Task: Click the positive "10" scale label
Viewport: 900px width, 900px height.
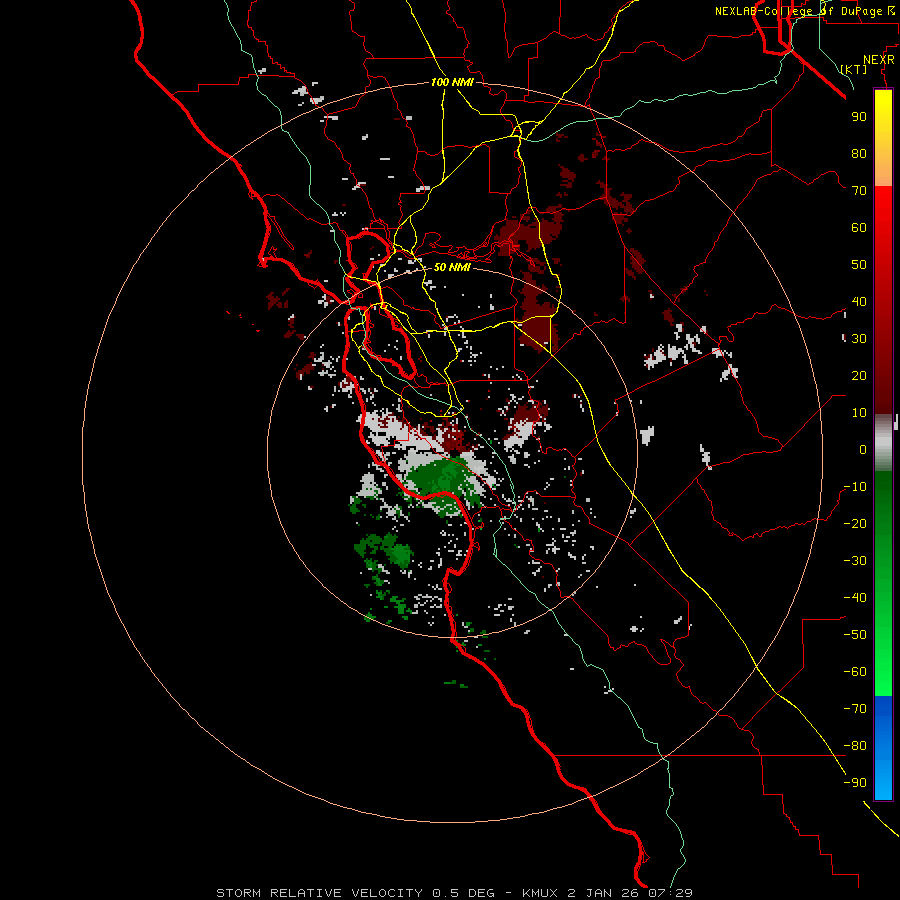Action: [x=859, y=413]
